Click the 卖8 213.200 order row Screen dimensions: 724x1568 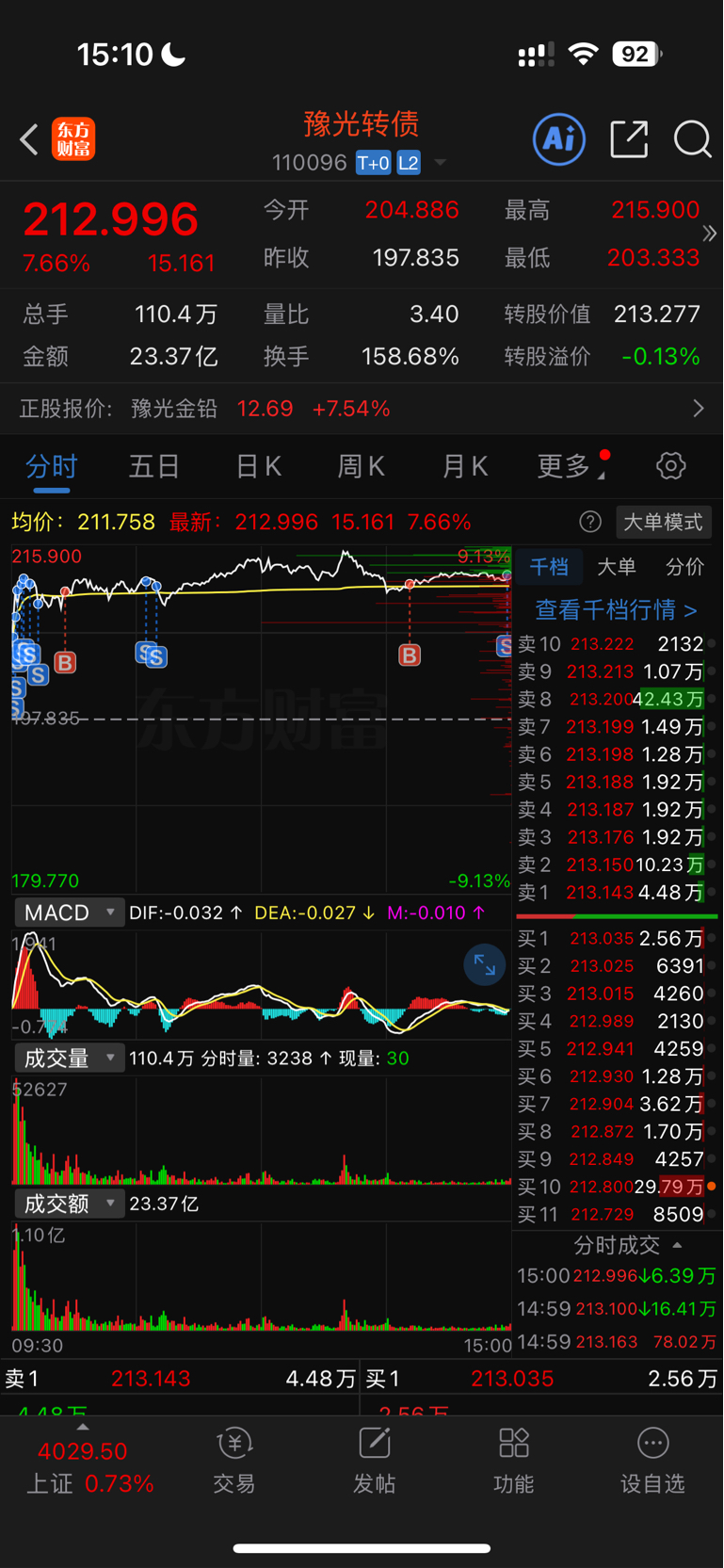pyautogui.click(x=617, y=699)
